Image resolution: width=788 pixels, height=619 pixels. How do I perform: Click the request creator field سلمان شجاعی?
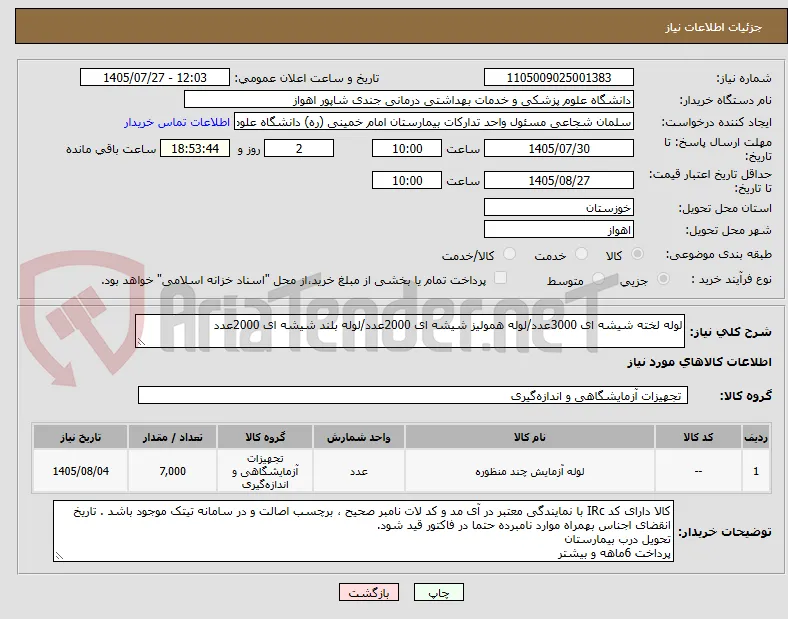click(434, 122)
